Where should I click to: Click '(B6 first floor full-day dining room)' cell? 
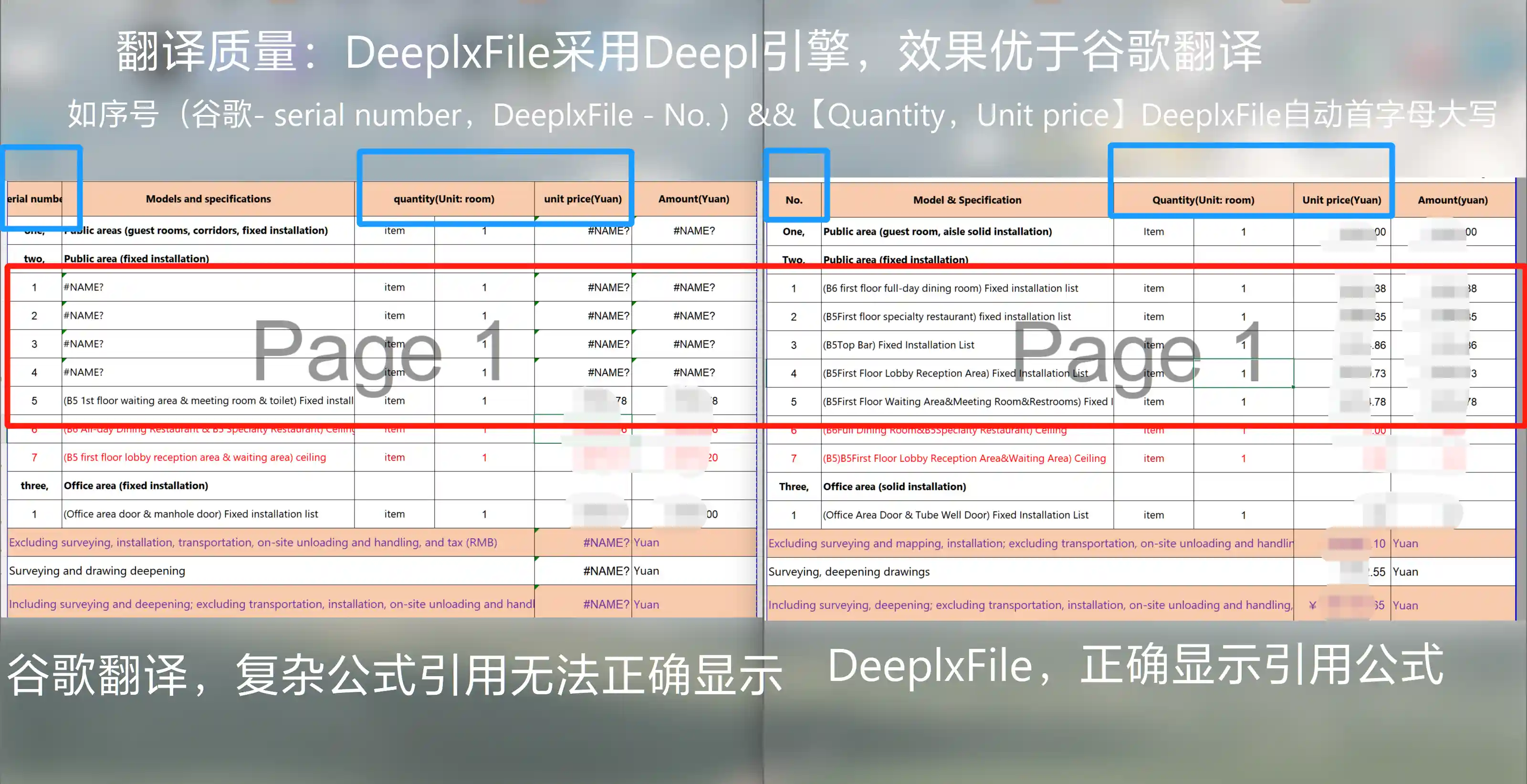(x=950, y=289)
